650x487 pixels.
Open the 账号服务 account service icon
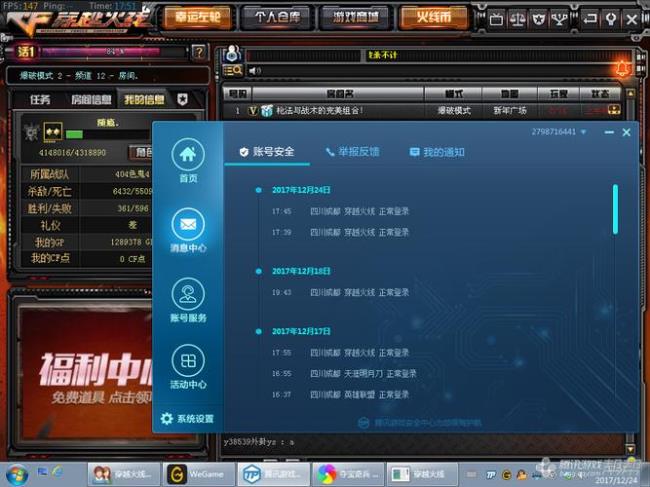188,294
